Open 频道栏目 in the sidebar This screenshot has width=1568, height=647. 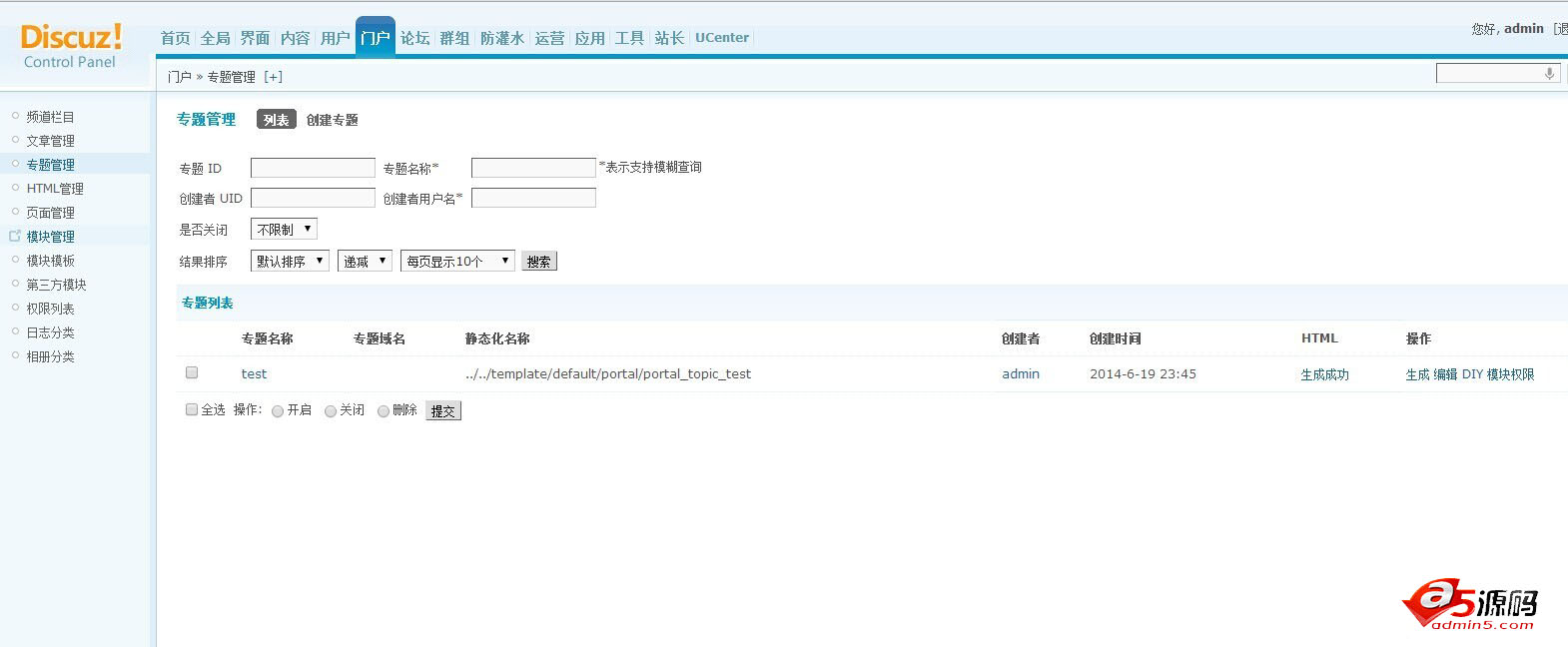pyautogui.click(x=51, y=117)
